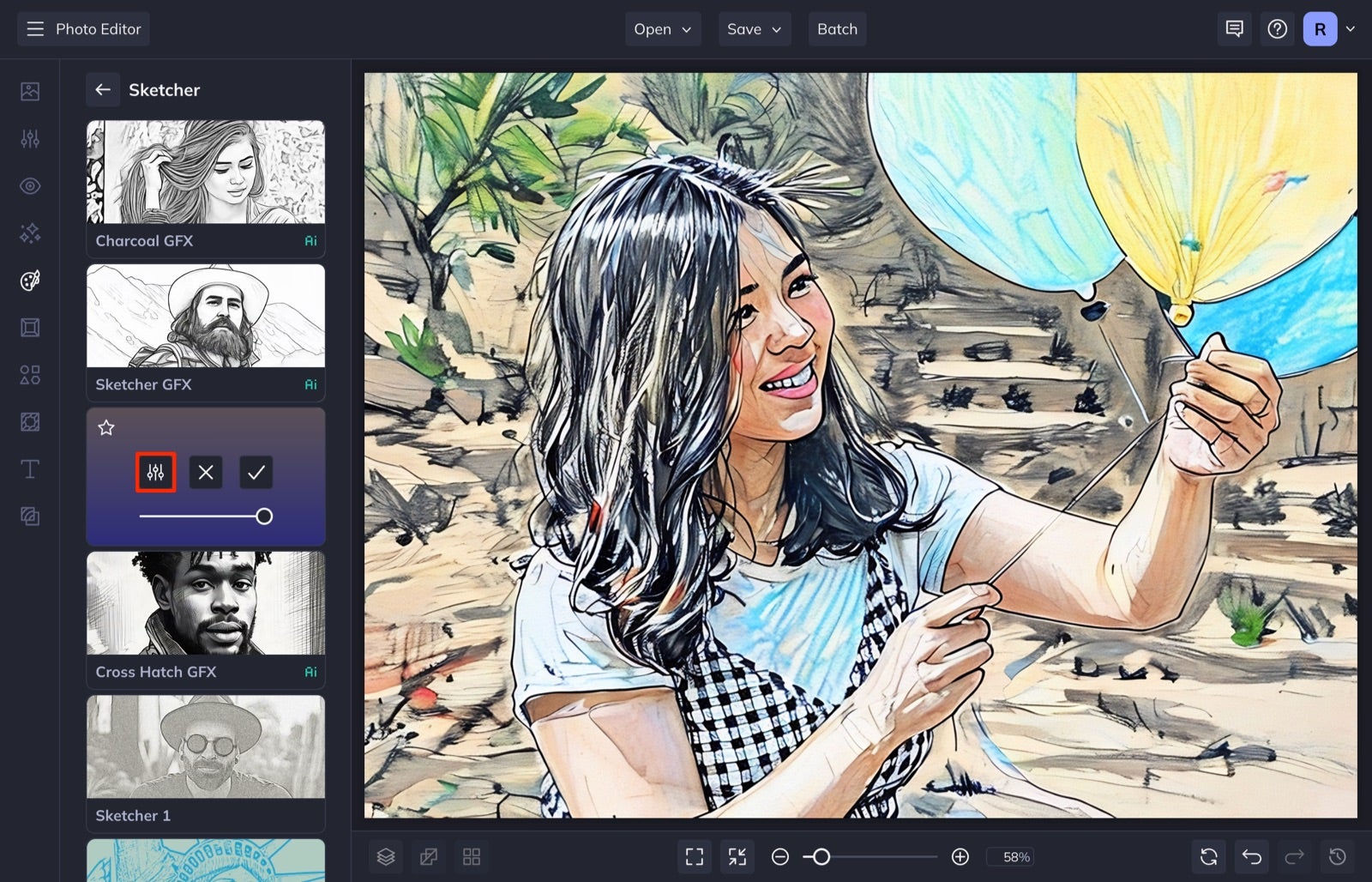Open the Crop/Frame tool in the sidebar
The height and width of the screenshot is (882, 1372).
30,327
